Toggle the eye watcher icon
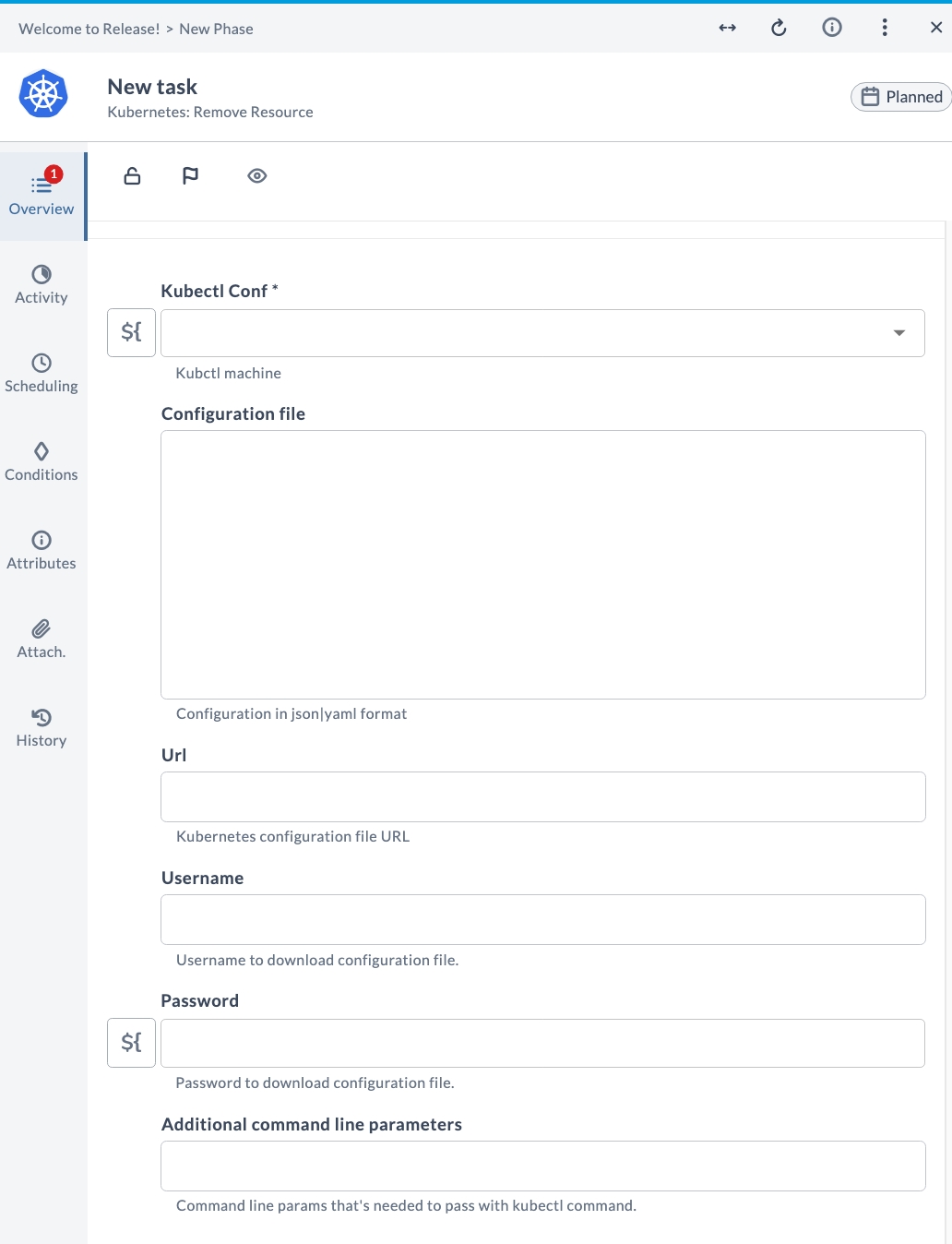This screenshot has width=952, height=1244. click(x=257, y=175)
